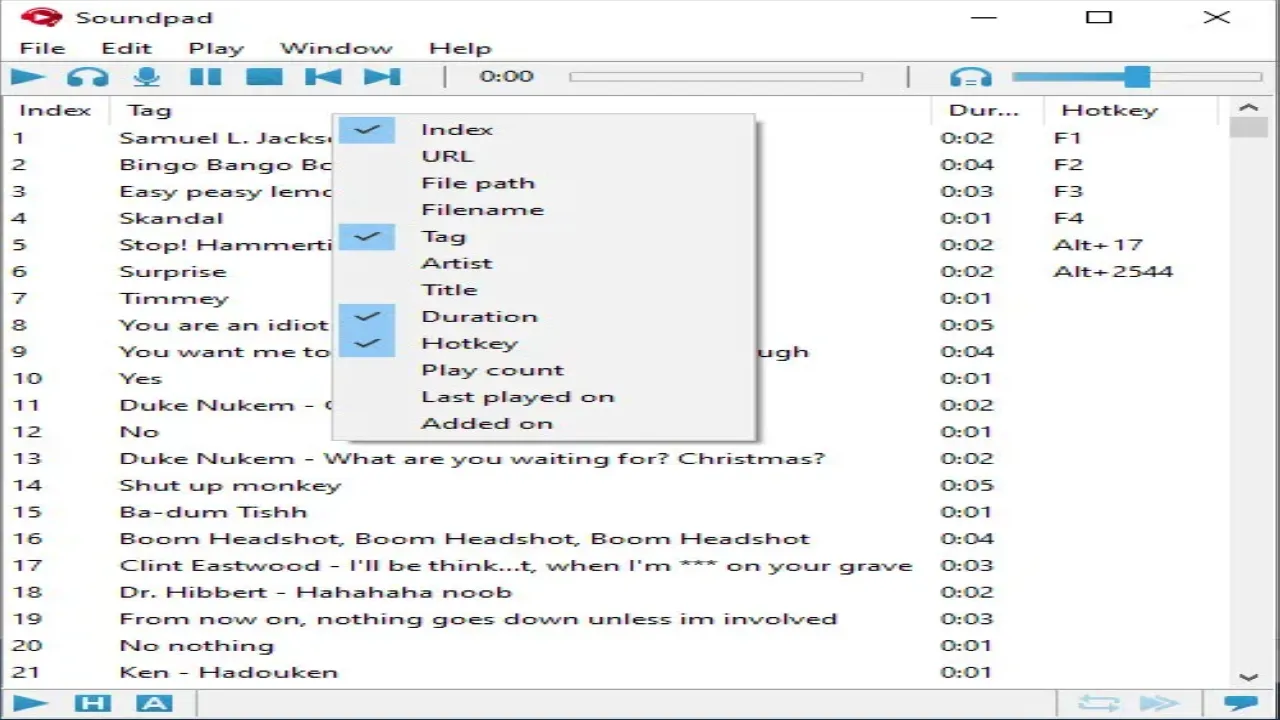The image size is (1280, 720).
Task: Play sound through headphones only
Action: [x=88, y=76]
